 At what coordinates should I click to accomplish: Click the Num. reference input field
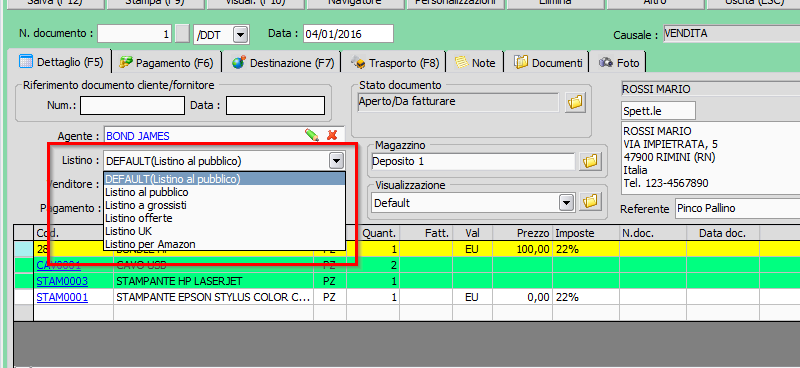click(132, 106)
